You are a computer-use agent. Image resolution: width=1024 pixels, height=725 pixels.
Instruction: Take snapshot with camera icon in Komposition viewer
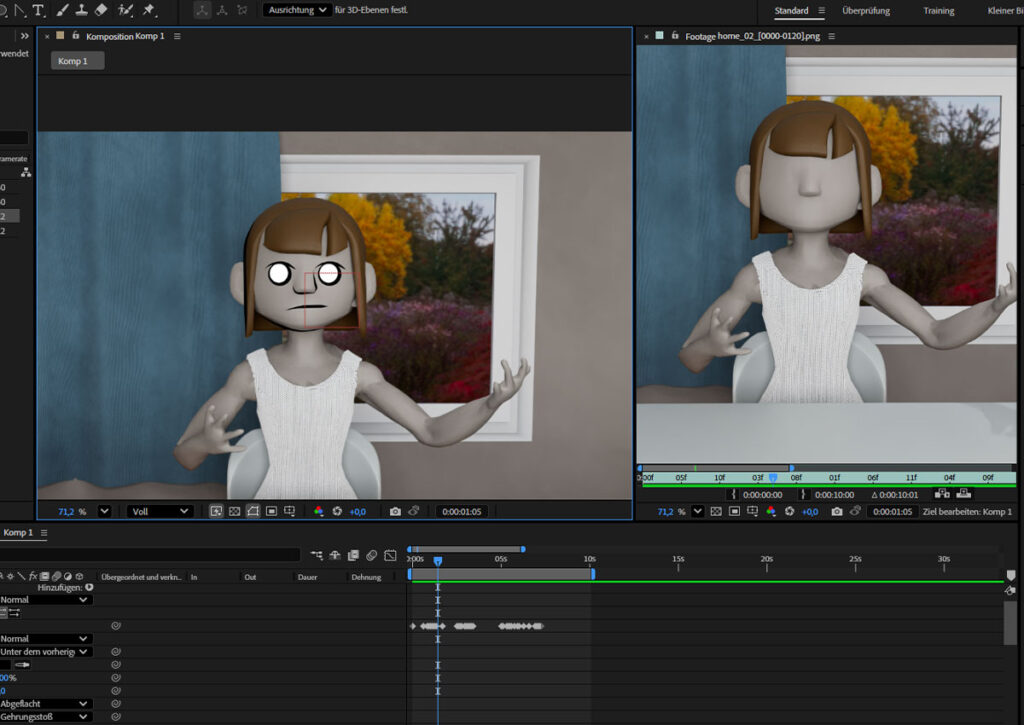(x=395, y=511)
